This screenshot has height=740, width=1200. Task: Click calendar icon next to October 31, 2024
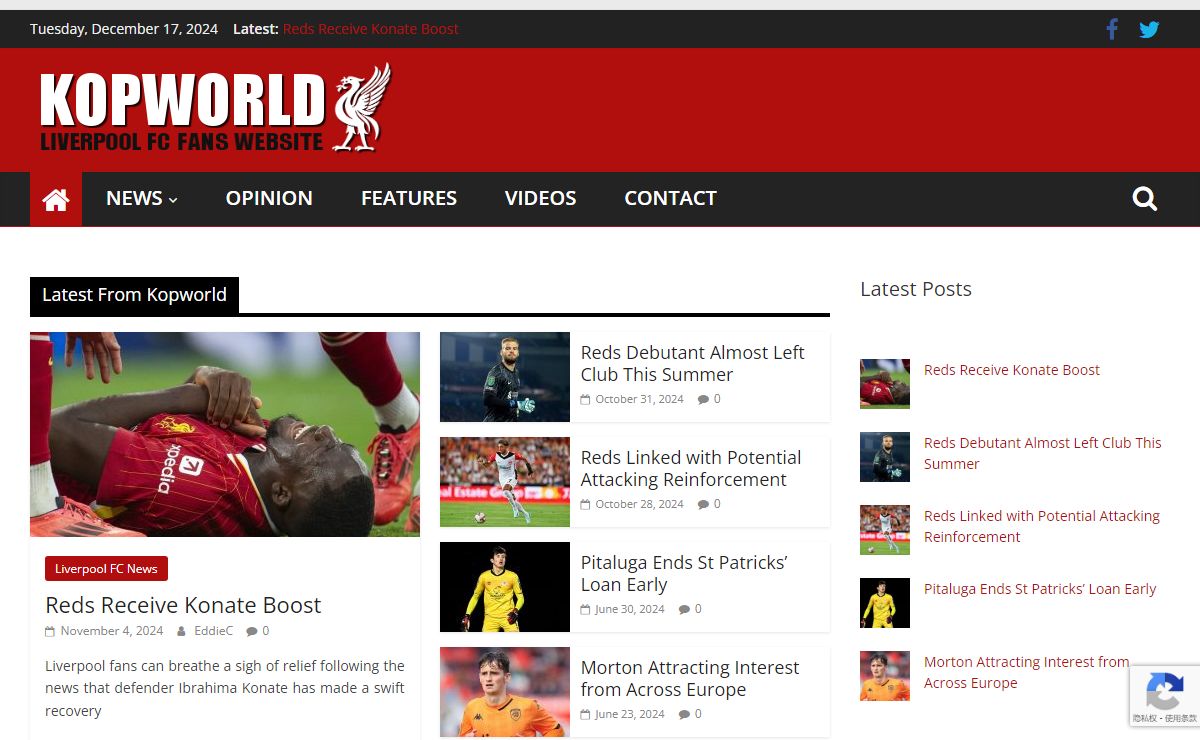coord(585,399)
